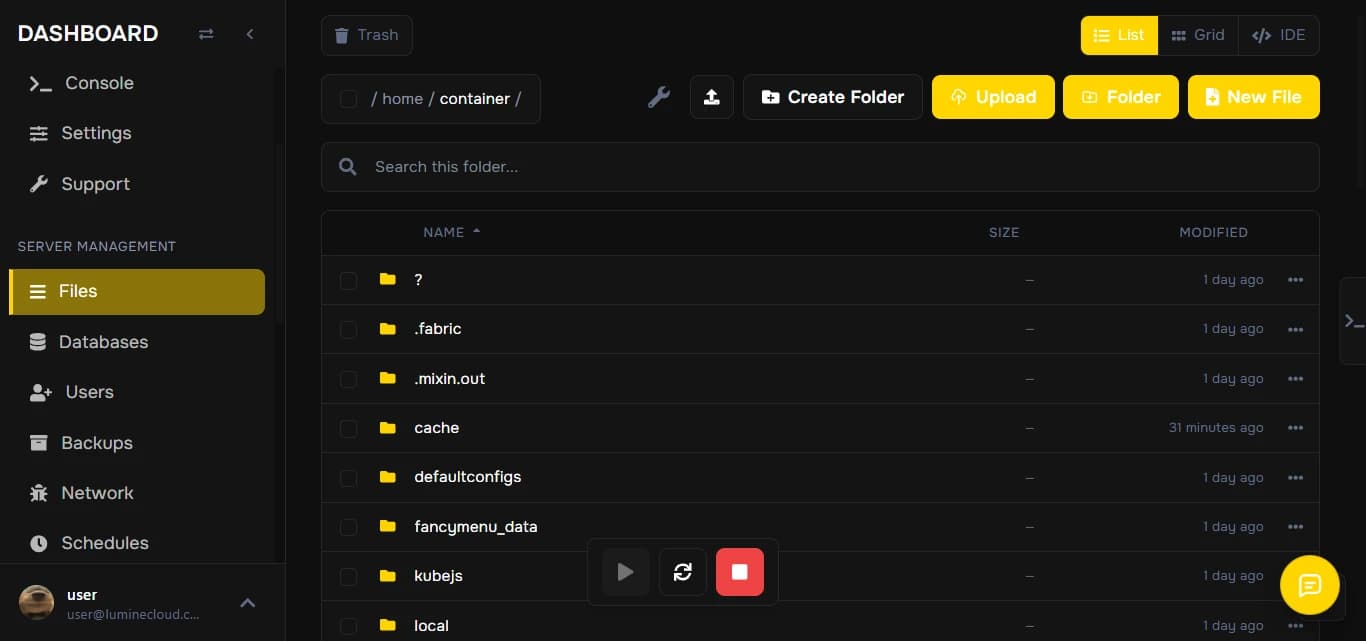This screenshot has width=1366, height=641.
Task: Select the defaultconfigs folder checkbox
Action: [348, 478]
